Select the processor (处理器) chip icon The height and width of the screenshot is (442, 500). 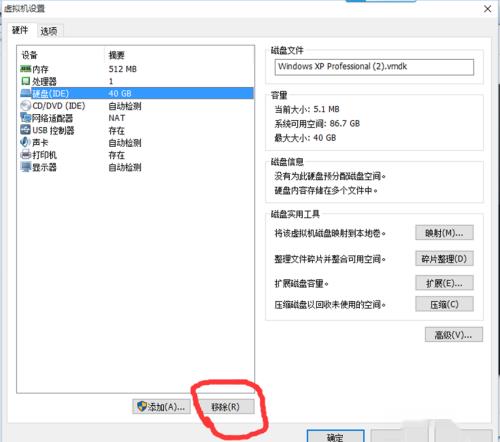click(25, 81)
